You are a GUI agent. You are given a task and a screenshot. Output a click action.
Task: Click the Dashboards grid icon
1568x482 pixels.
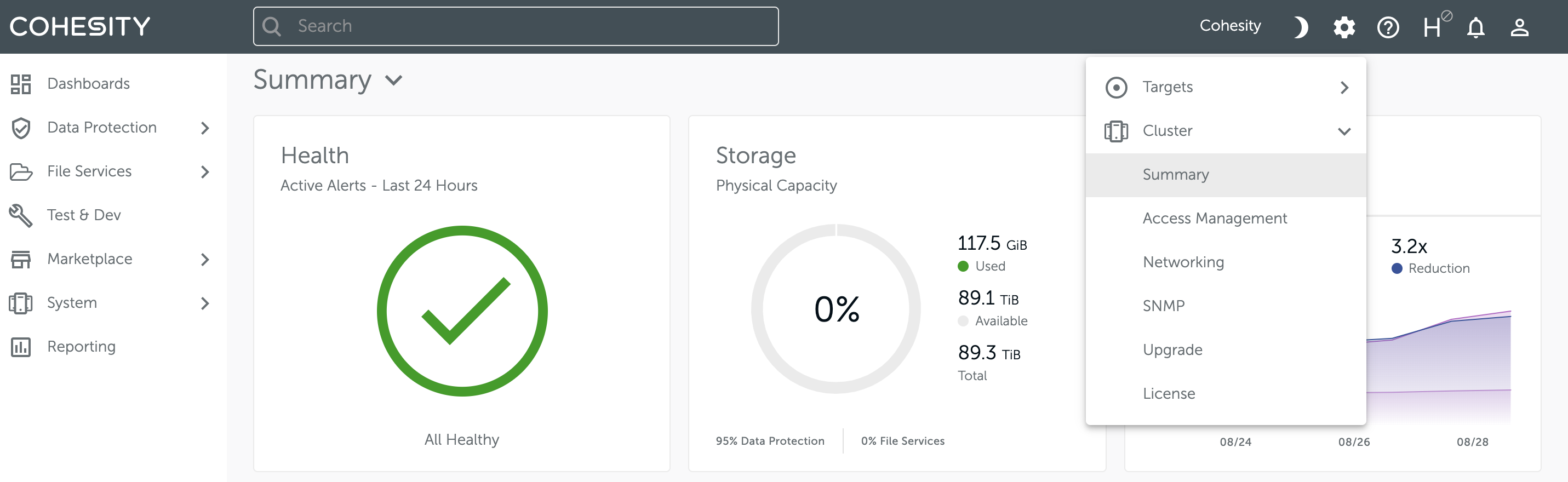[21, 84]
